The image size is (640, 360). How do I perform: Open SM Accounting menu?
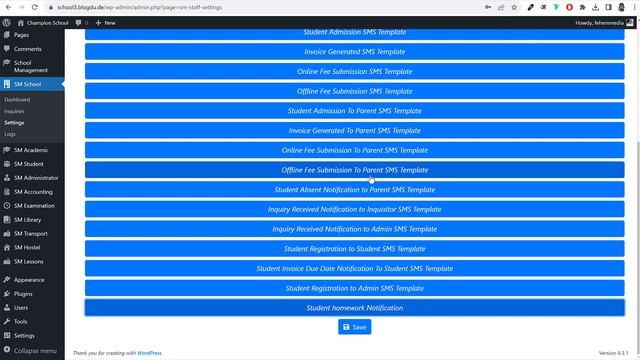pyautogui.click(x=32, y=192)
